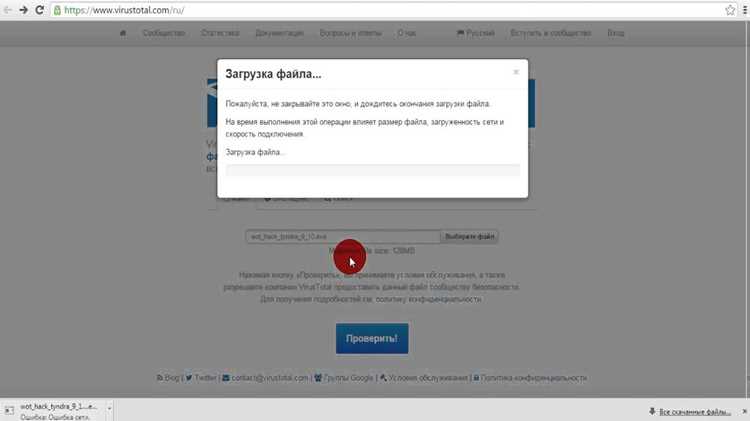Click the upload progress bar in dialog
The width and height of the screenshot is (750, 421).
click(x=373, y=170)
